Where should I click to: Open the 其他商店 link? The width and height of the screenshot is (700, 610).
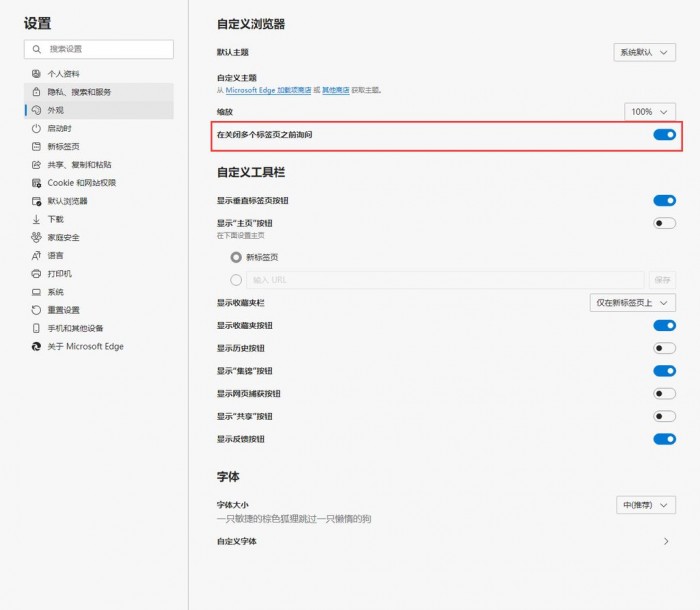[x=336, y=90]
